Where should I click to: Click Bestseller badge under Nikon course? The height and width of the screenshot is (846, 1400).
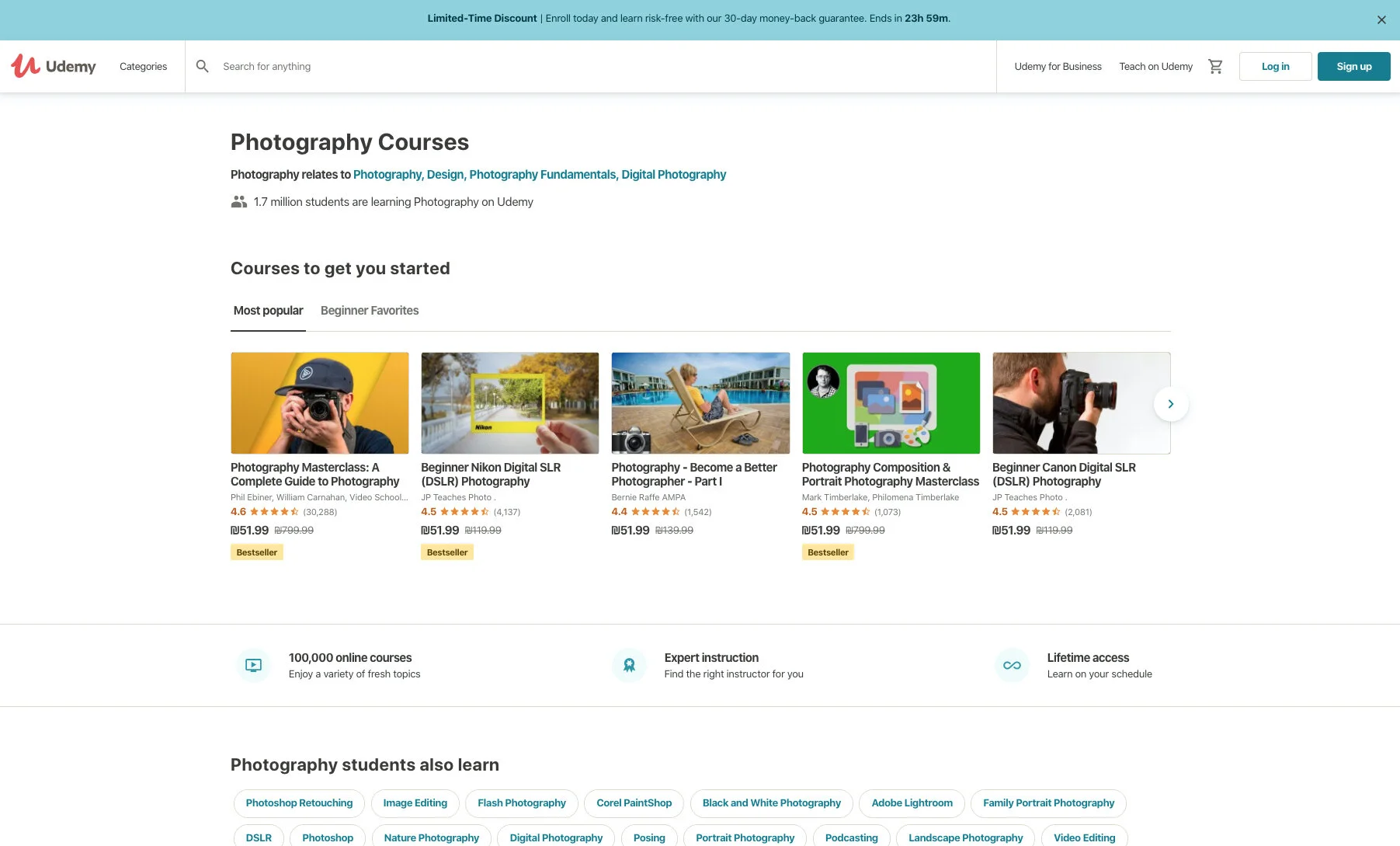pos(447,552)
